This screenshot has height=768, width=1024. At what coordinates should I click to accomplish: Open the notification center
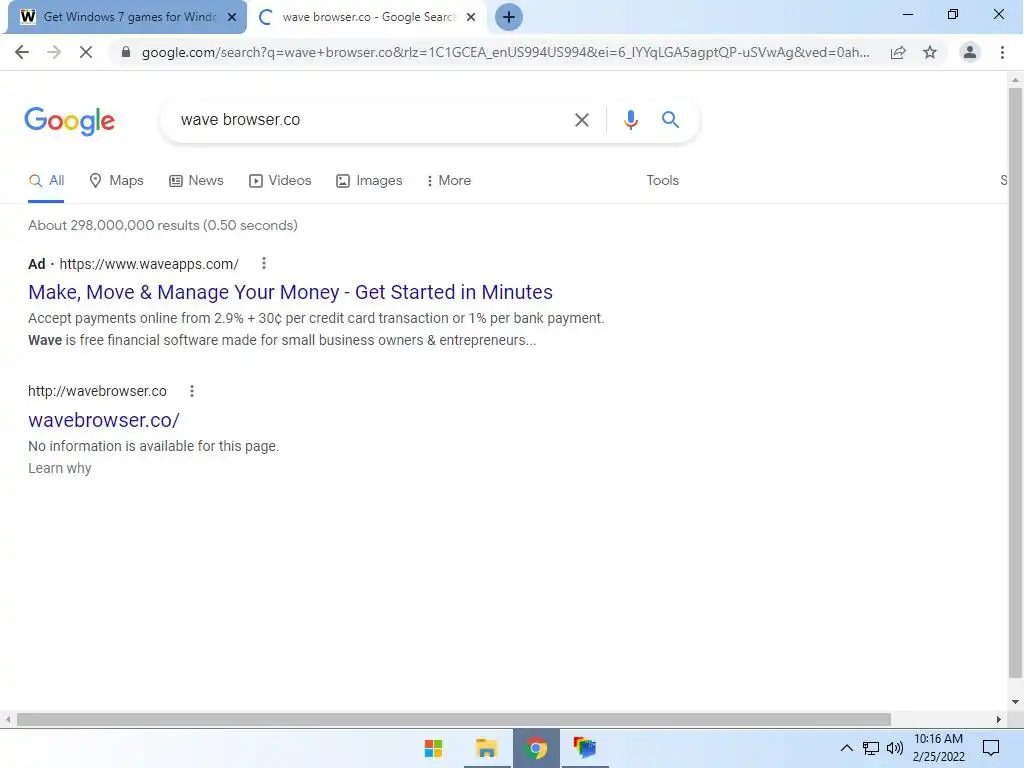pyautogui.click(x=991, y=748)
